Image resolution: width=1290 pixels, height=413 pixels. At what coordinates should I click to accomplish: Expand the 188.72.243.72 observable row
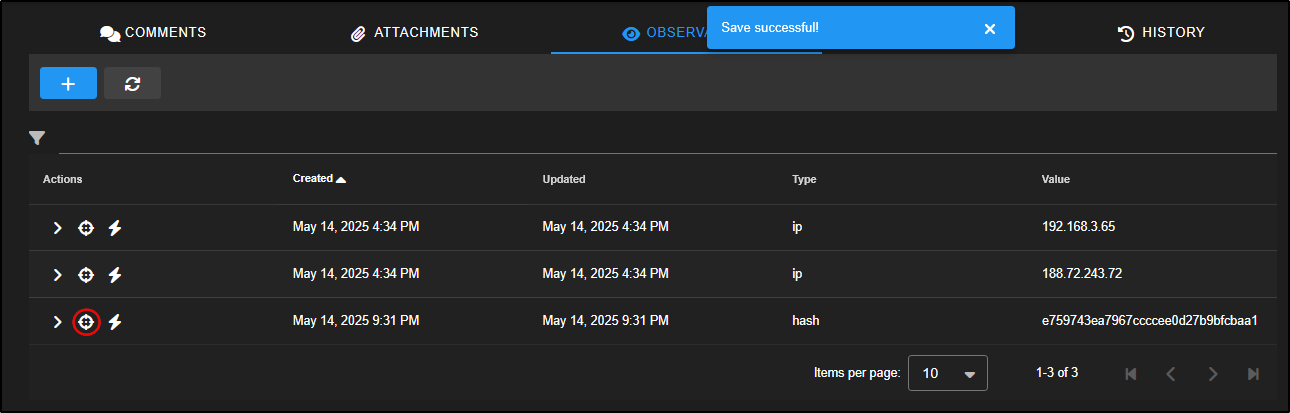point(57,274)
